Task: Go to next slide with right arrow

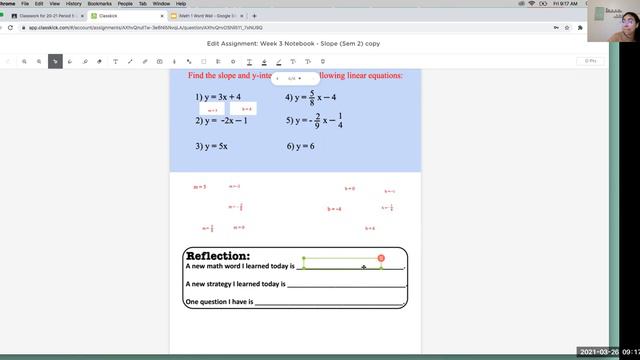Action: click(313, 78)
